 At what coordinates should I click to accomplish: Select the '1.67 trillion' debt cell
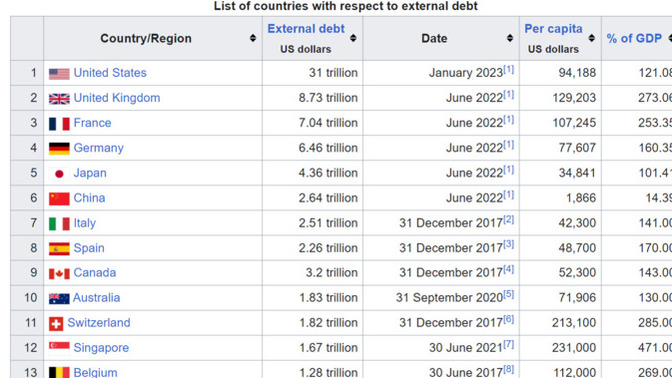pyautogui.click(x=312, y=348)
